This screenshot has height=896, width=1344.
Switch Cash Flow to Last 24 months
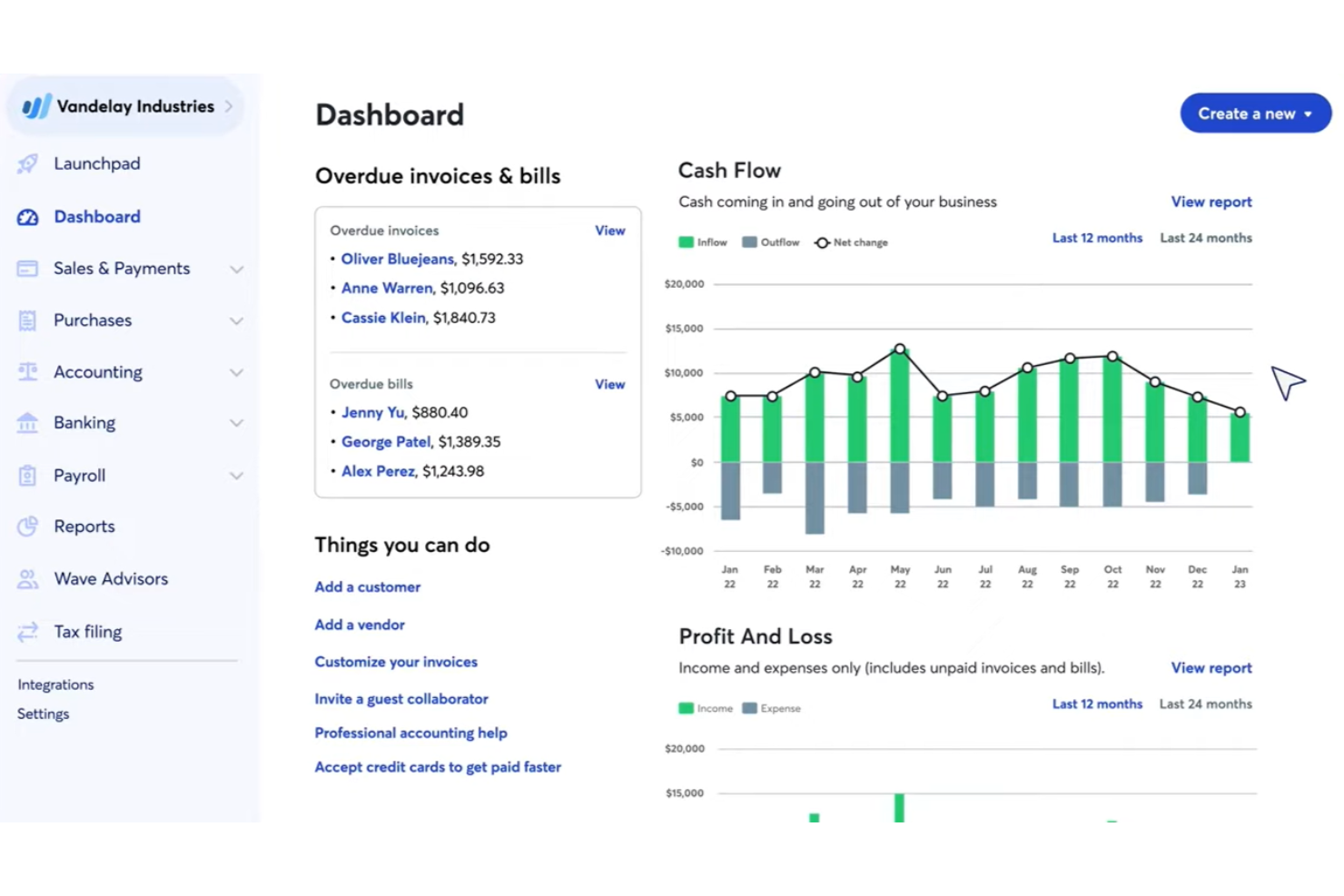coord(1205,238)
